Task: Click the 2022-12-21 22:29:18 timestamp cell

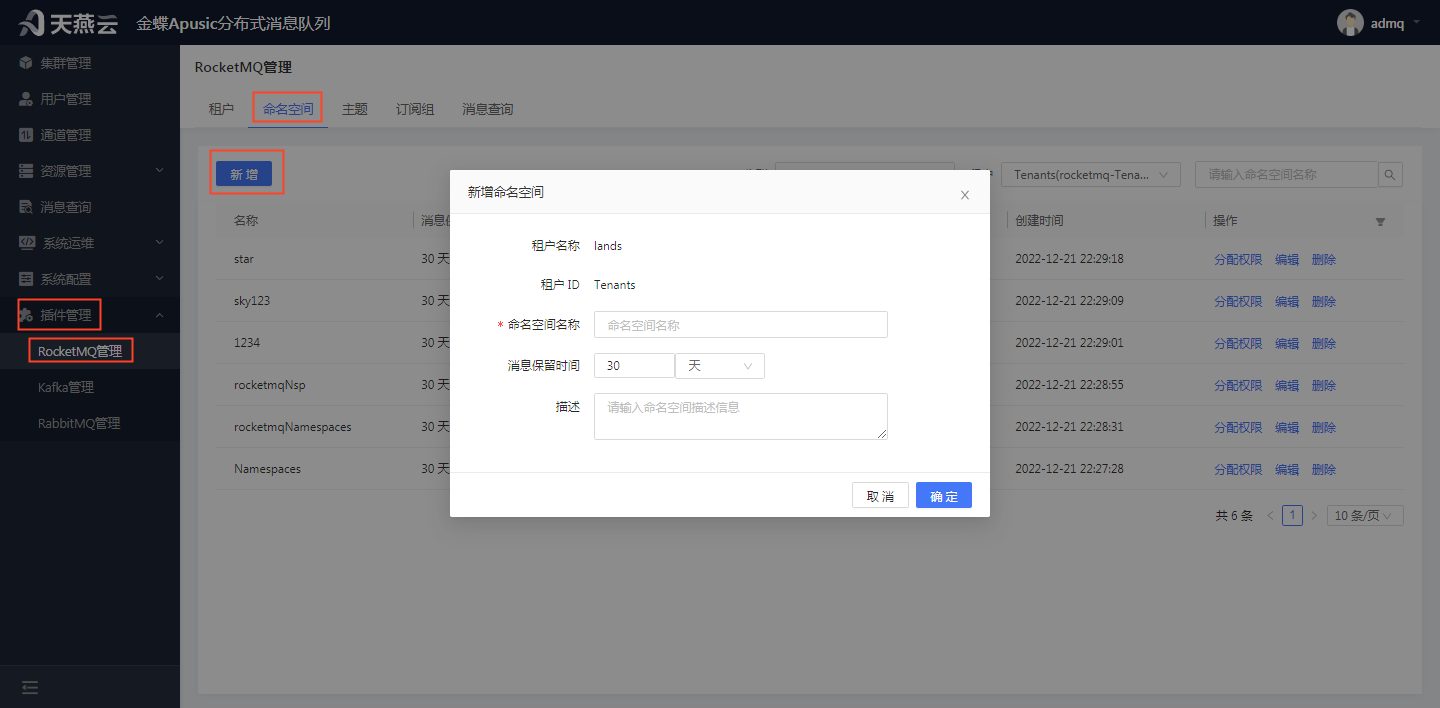Action: [1069, 259]
